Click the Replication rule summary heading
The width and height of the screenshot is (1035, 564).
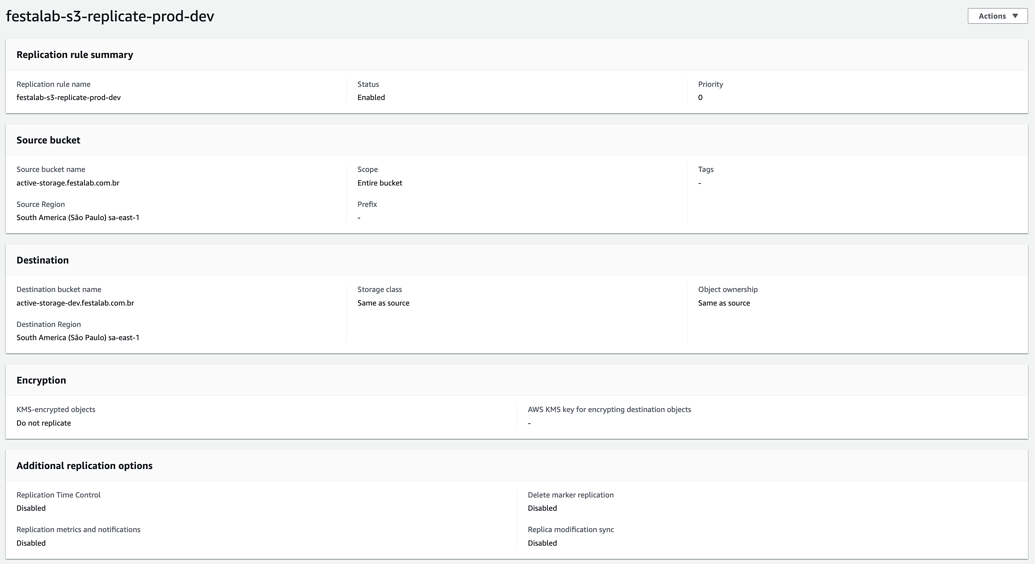coord(75,55)
